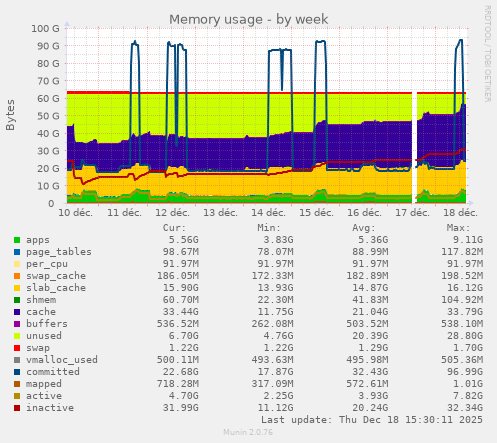Click the blue page_tables legend swatch
The image size is (497, 443).
pos(17,252)
